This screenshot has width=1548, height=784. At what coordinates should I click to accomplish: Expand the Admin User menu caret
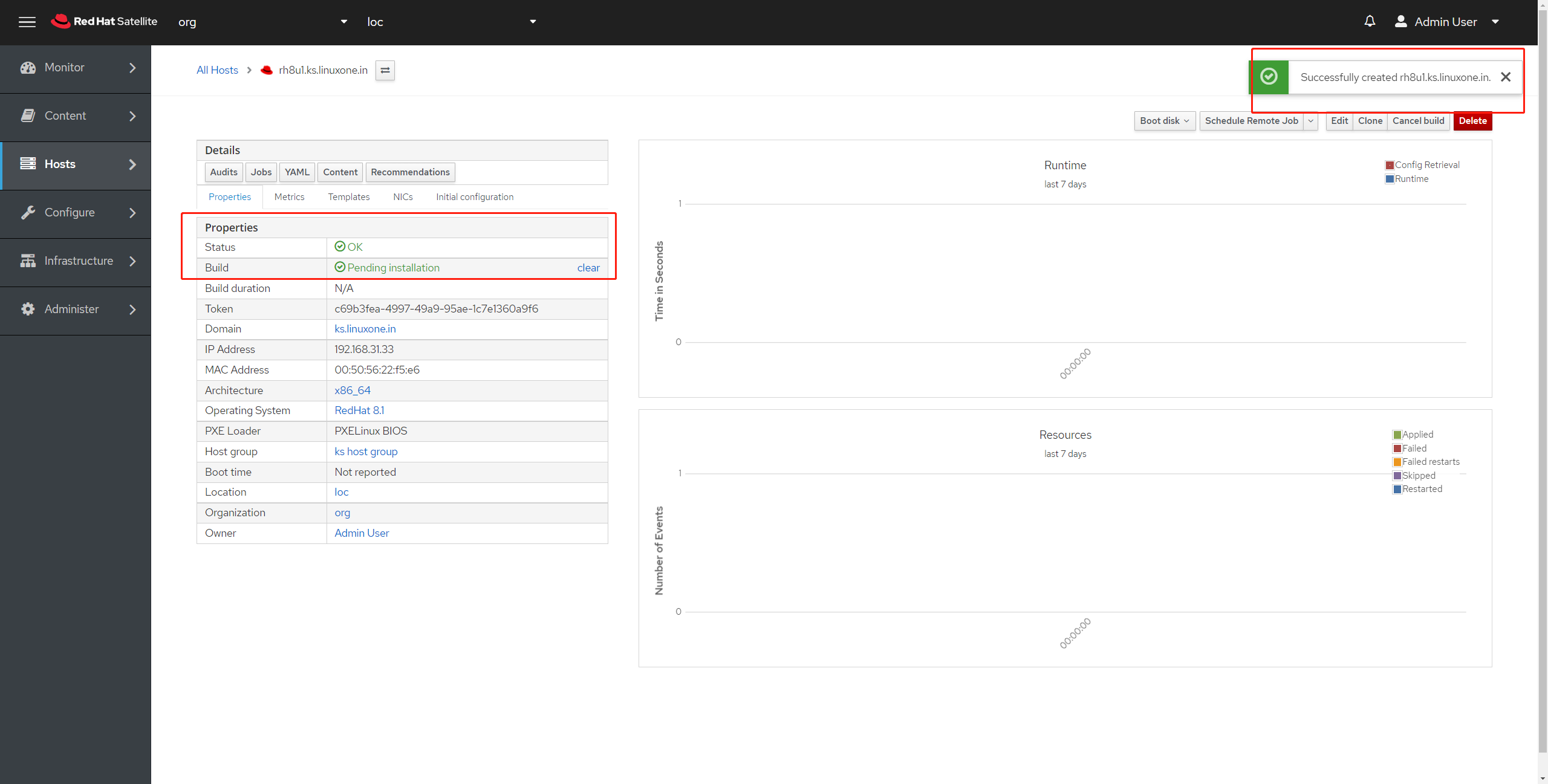[1495, 22]
